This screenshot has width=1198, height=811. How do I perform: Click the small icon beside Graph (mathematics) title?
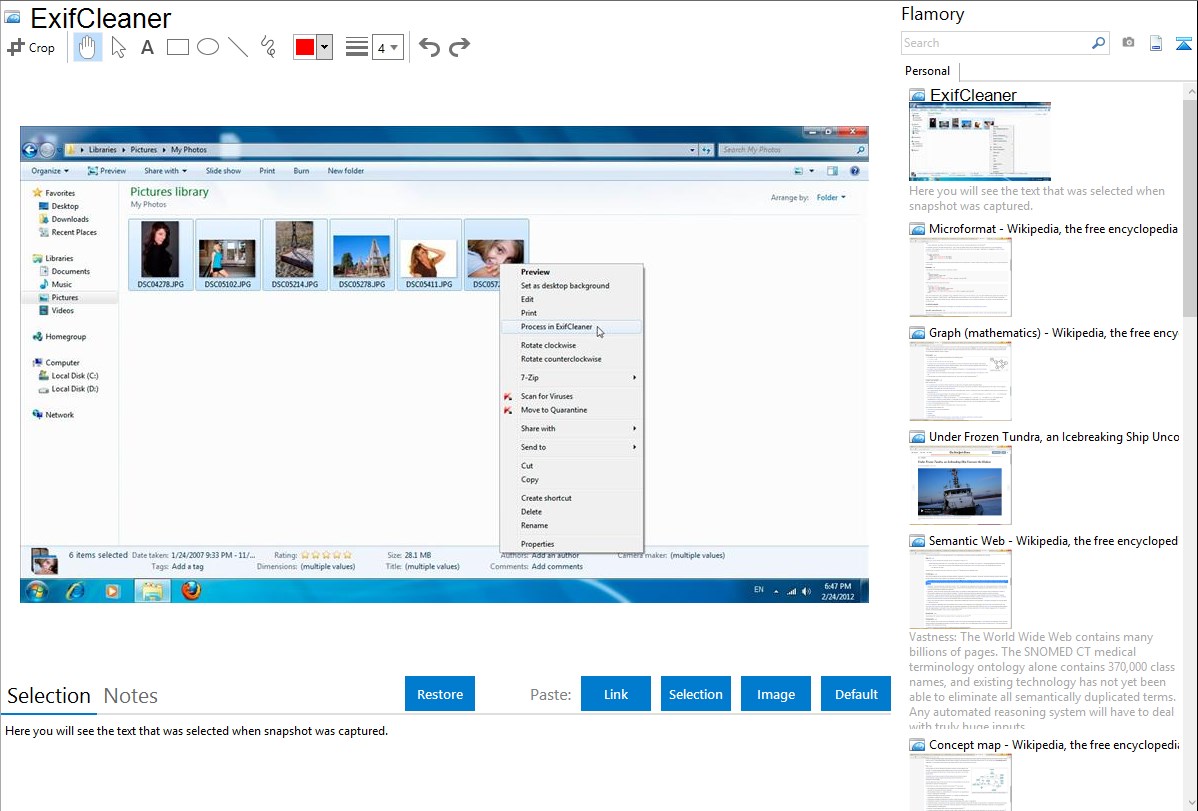[917, 333]
